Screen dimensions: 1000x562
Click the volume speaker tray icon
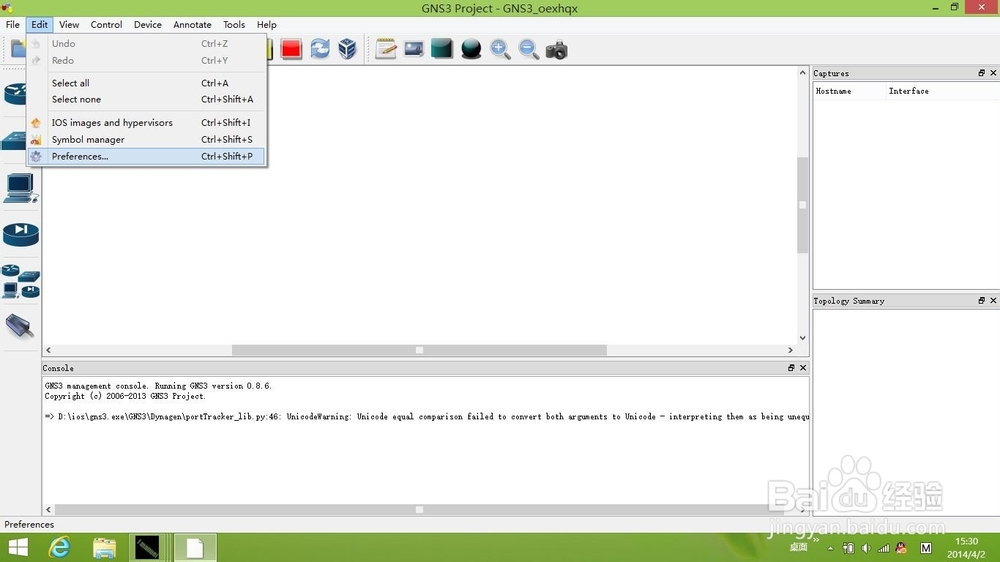865,548
